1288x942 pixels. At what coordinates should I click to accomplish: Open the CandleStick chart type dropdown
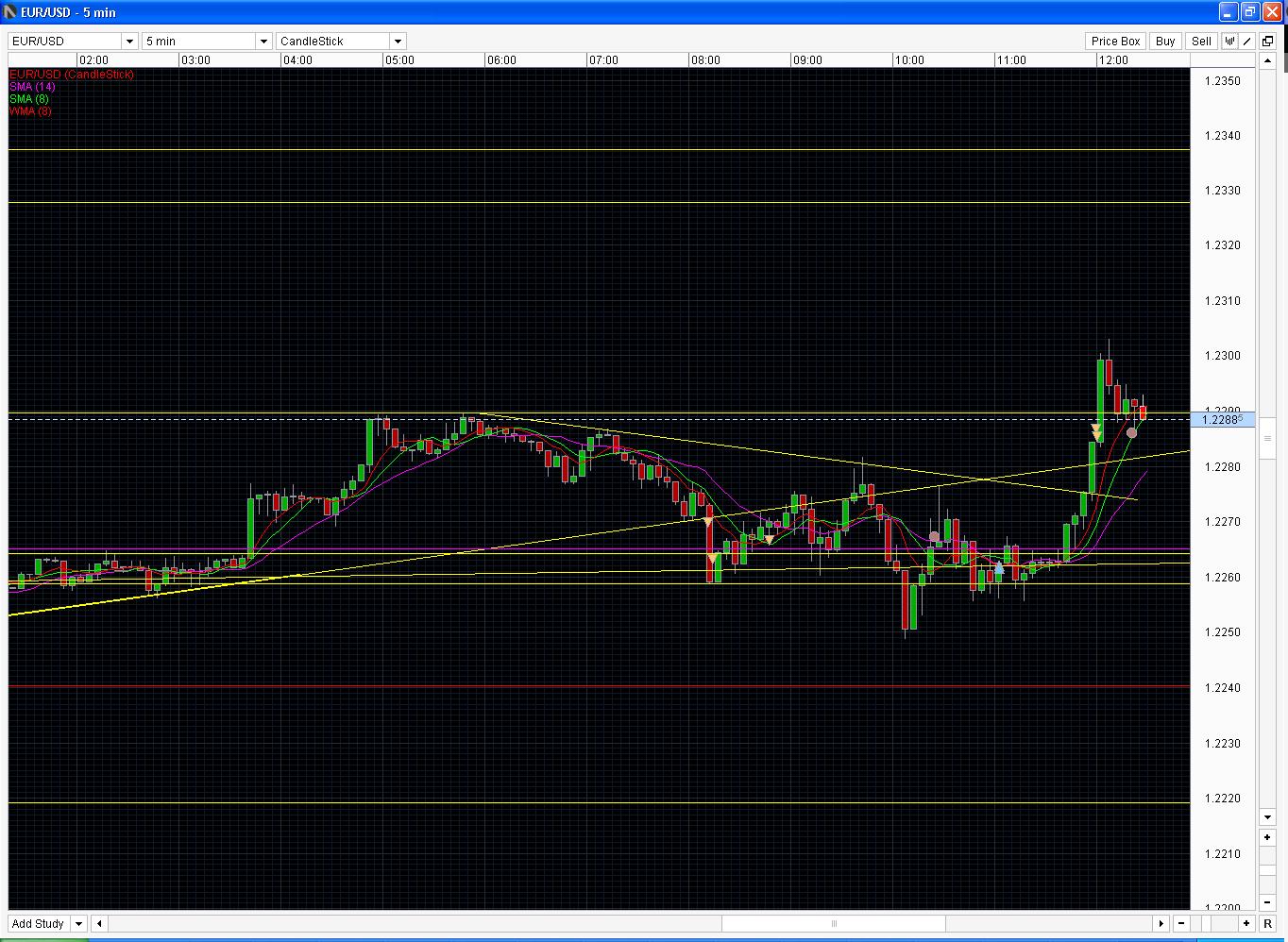[x=398, y=41]
